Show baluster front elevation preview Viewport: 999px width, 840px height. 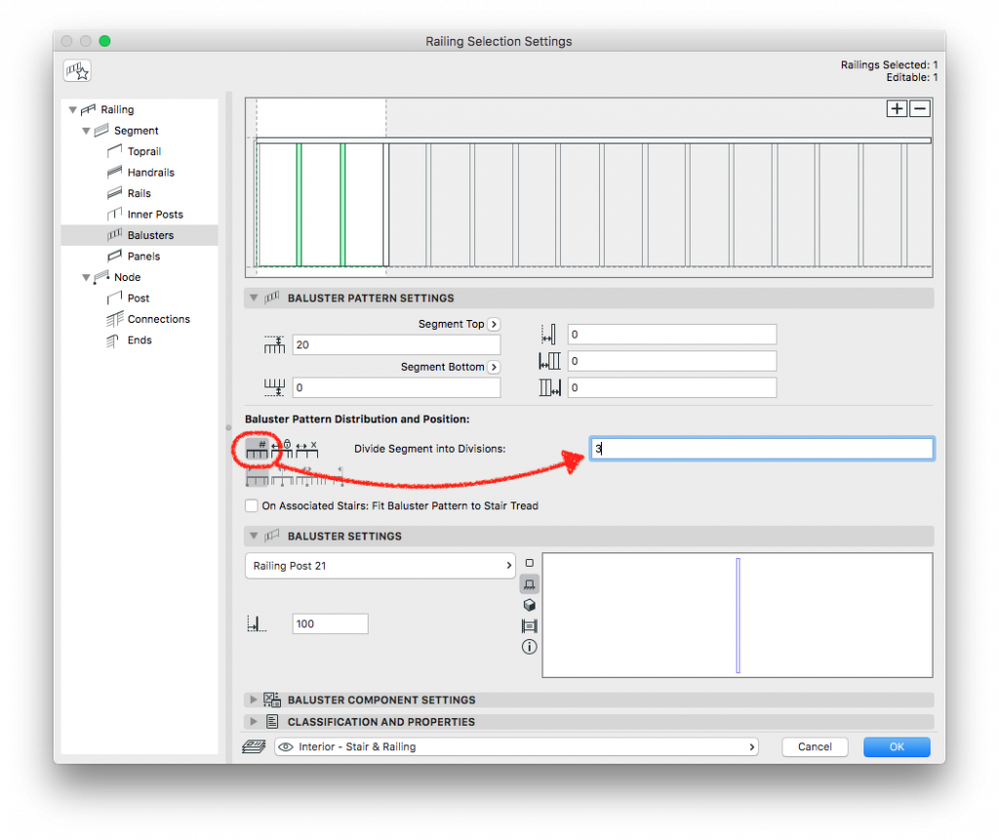click(x=529, y=584)
